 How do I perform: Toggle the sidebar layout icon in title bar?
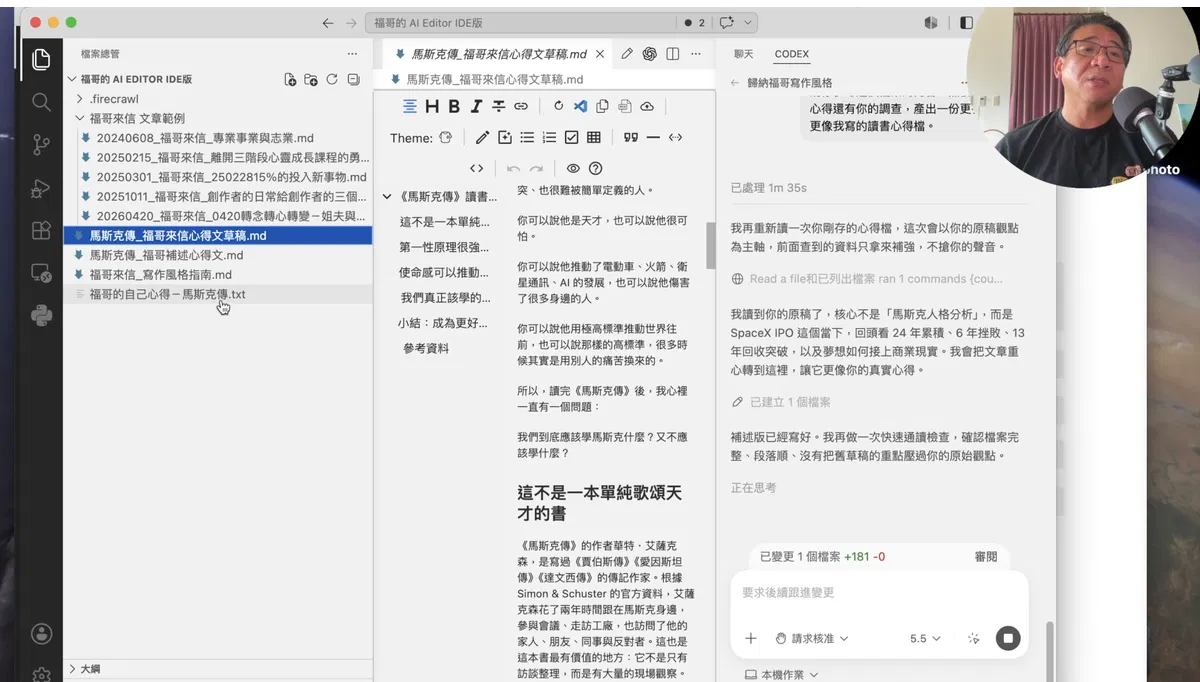(x=966, y=22)
